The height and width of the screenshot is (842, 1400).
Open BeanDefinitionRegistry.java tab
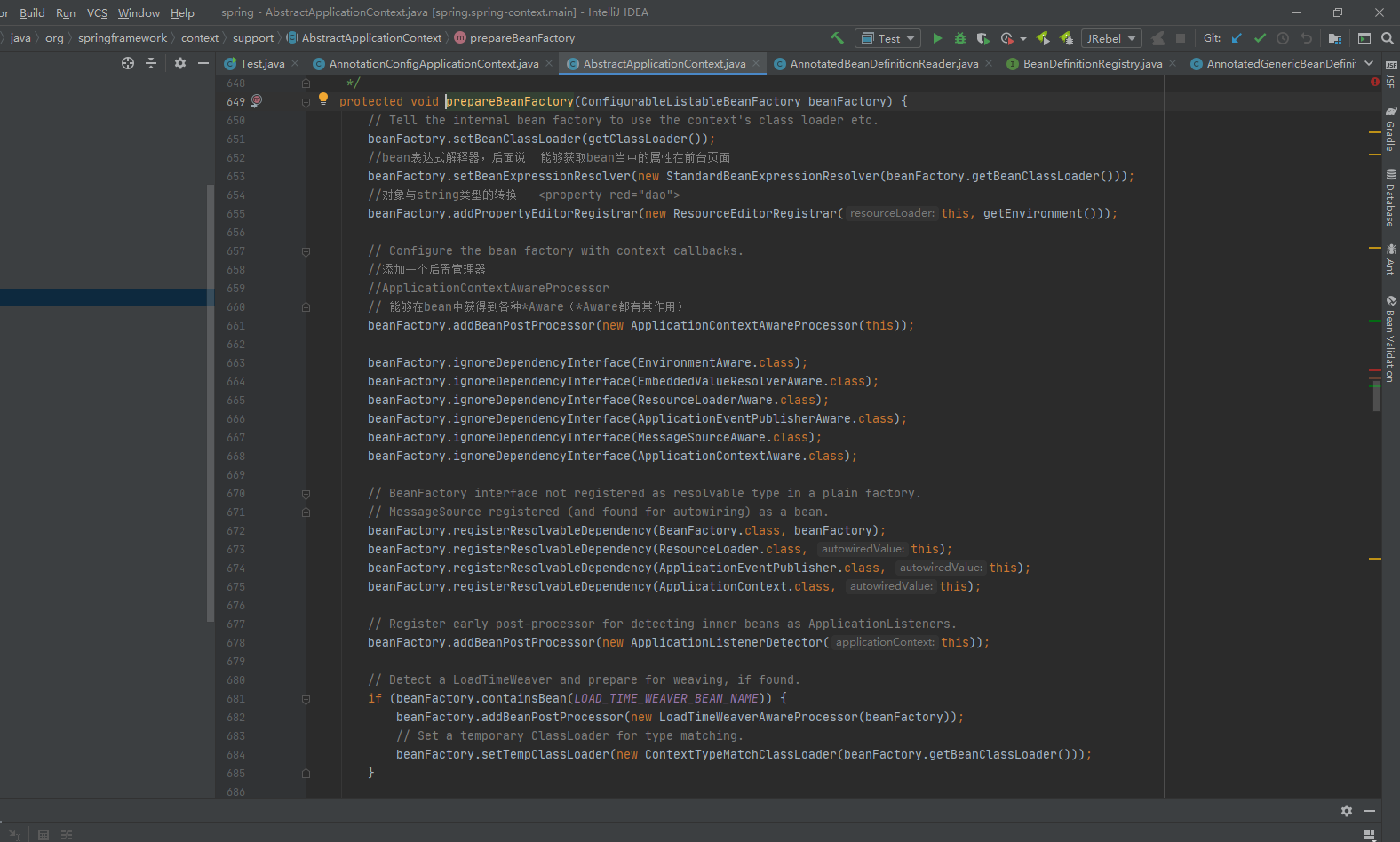click(1092, 63)
